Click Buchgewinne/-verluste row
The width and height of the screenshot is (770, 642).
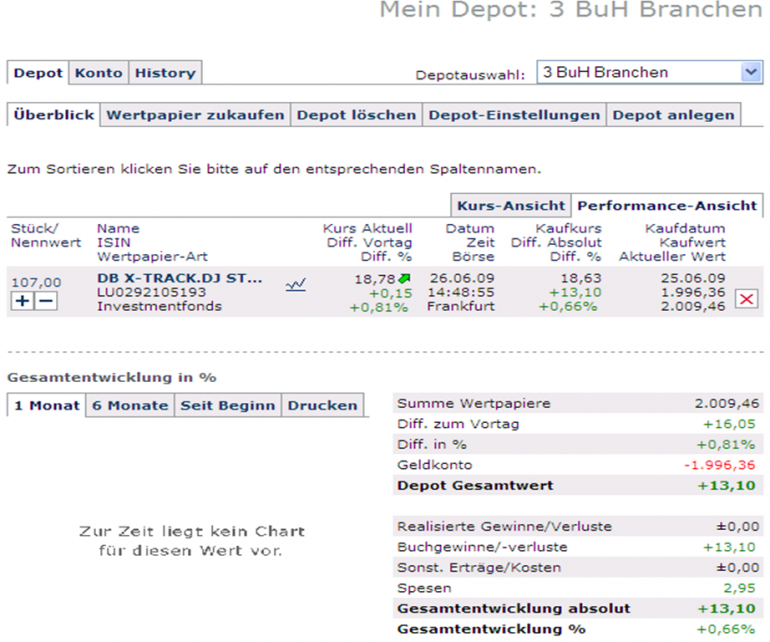tap(578, 547)
